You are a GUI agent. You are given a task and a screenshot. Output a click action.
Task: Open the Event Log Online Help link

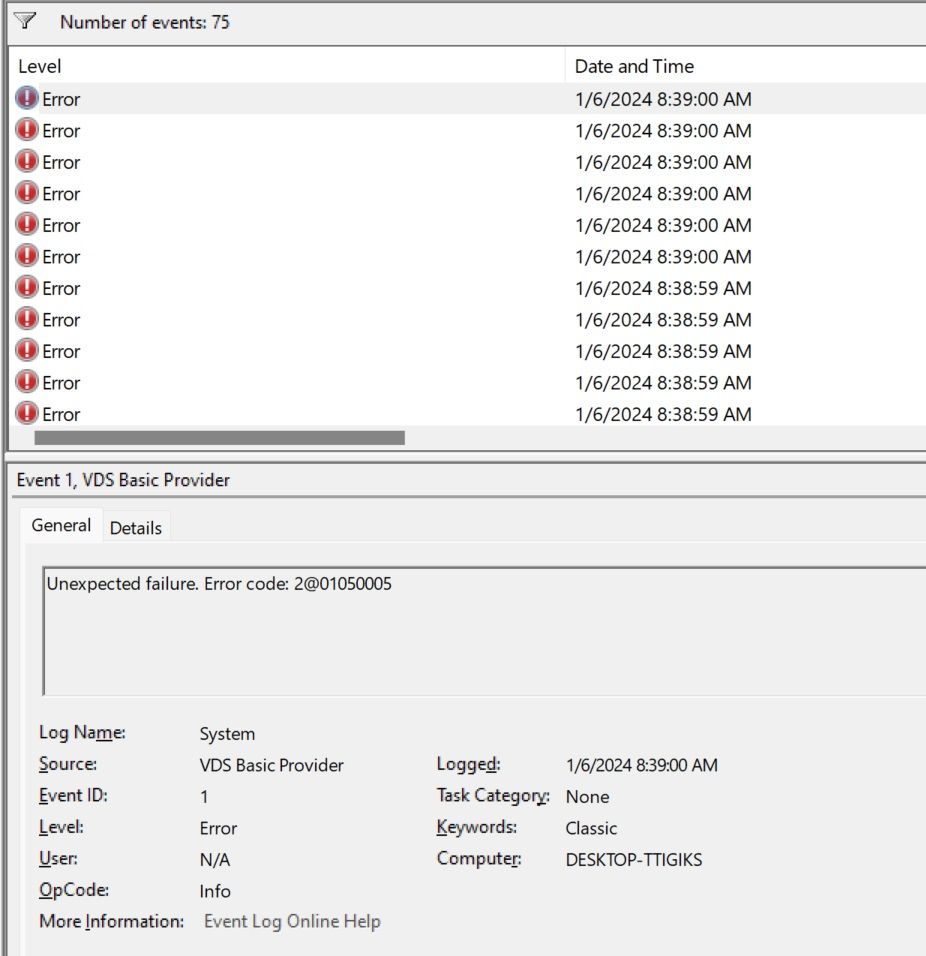click(291, 921)
